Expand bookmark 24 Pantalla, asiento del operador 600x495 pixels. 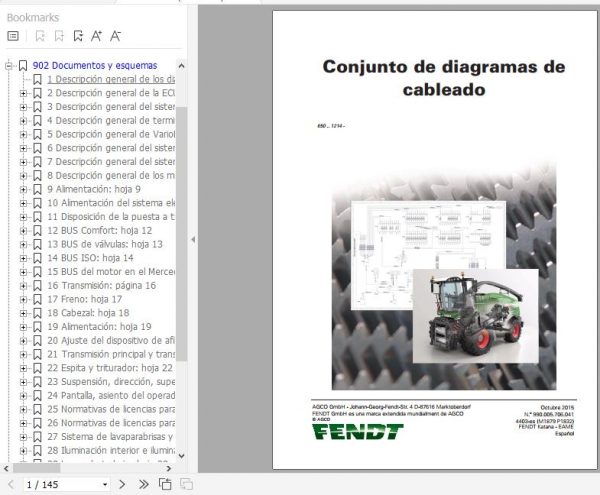[23, 396]
